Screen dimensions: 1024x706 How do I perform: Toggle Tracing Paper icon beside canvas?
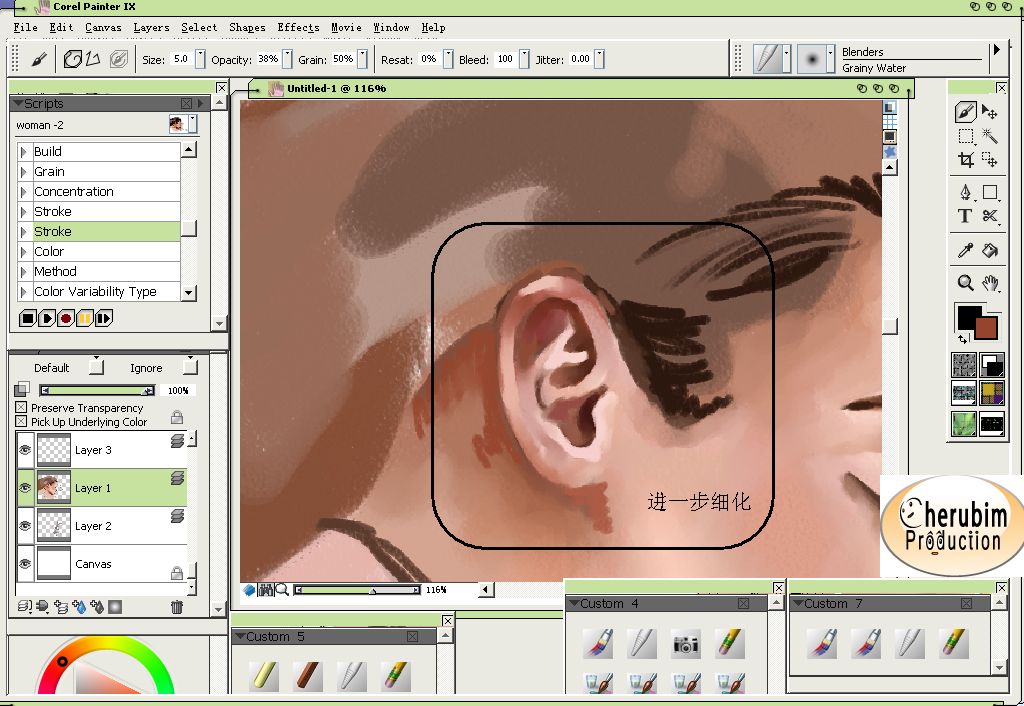[889, 108]
